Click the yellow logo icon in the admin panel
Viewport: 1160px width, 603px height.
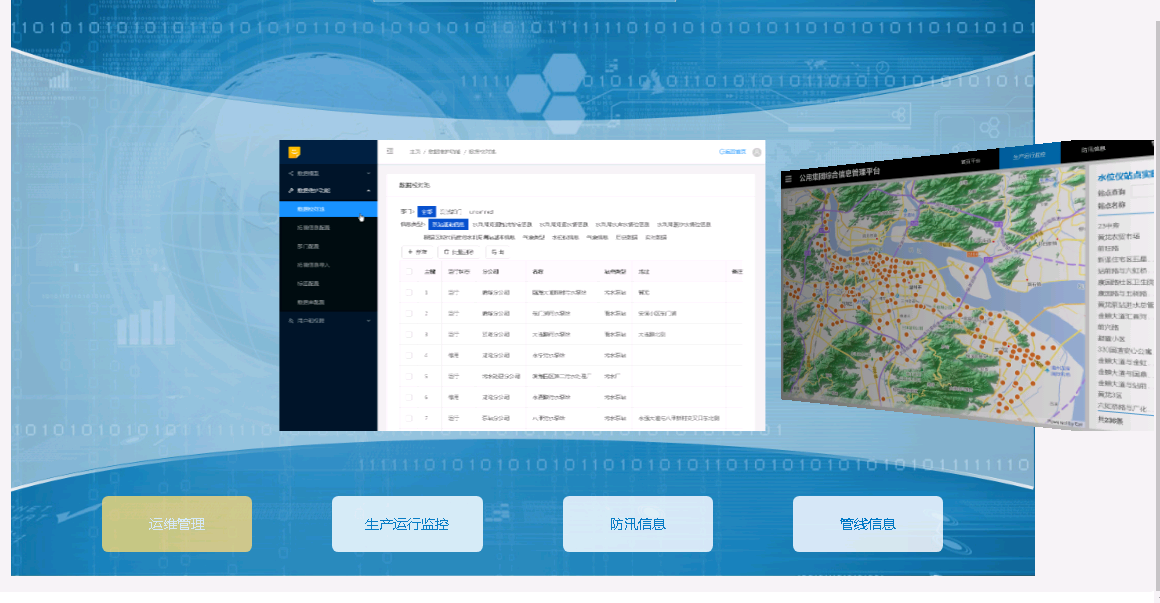[294, 153]
